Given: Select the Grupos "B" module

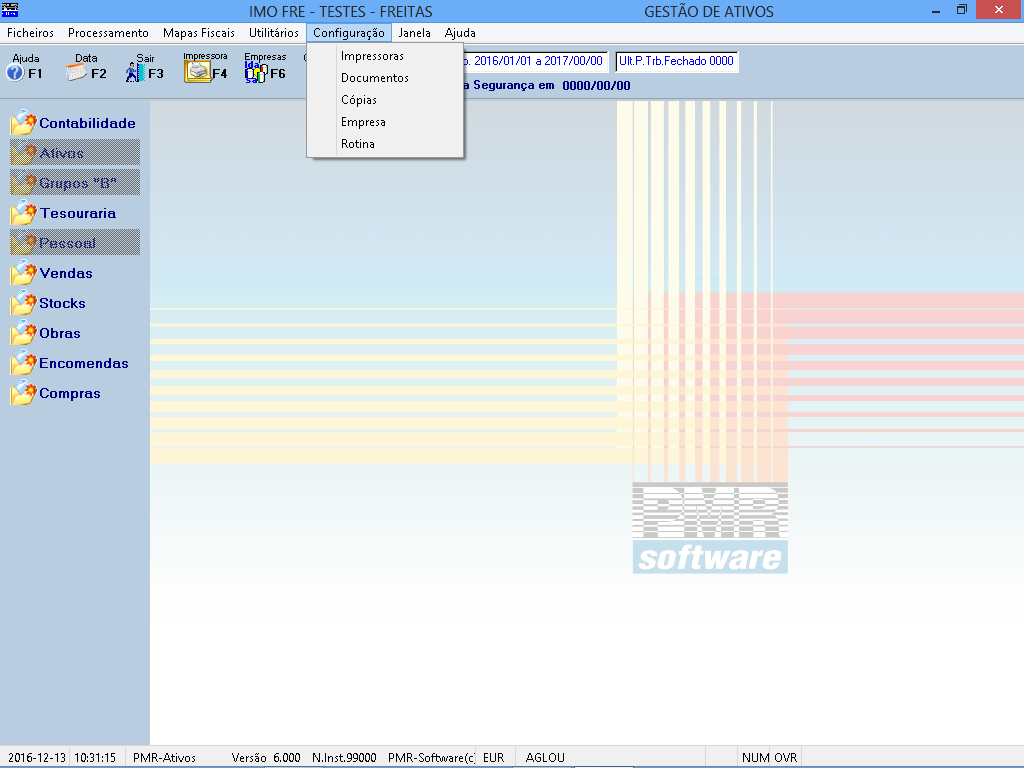Looking at the screenshot, I should point(75,183).
